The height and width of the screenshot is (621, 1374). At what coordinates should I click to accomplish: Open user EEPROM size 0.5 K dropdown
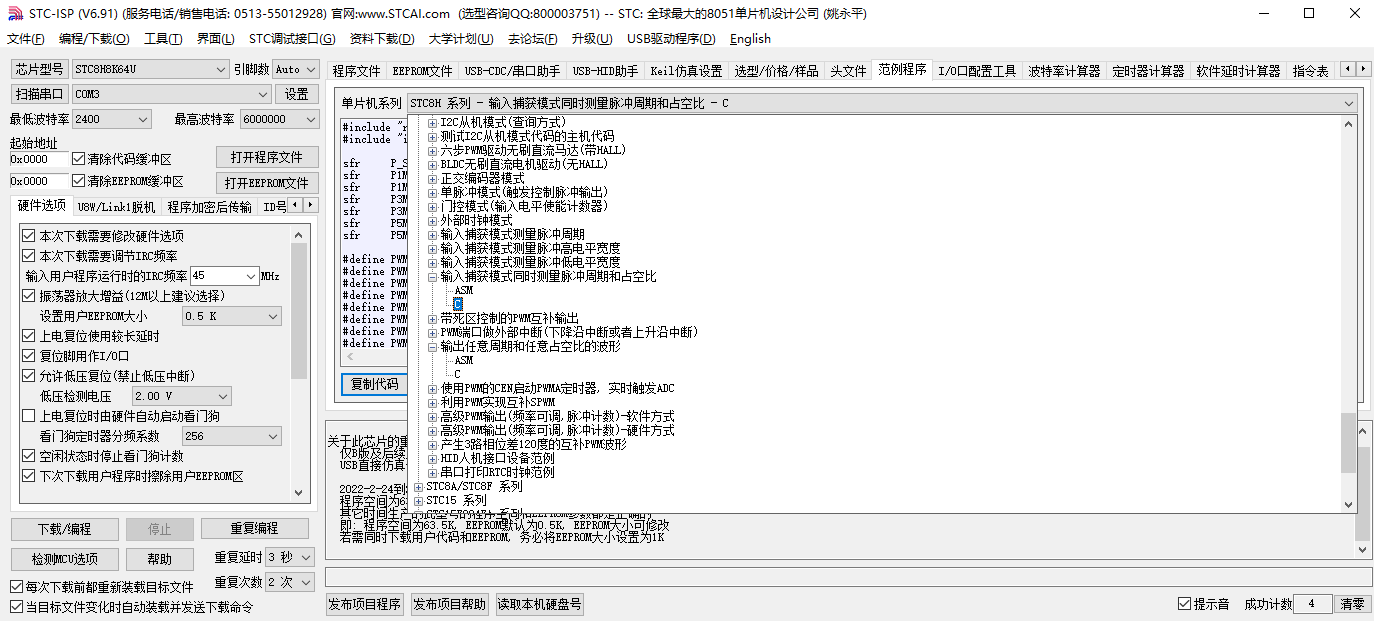(x=232, y=316)
